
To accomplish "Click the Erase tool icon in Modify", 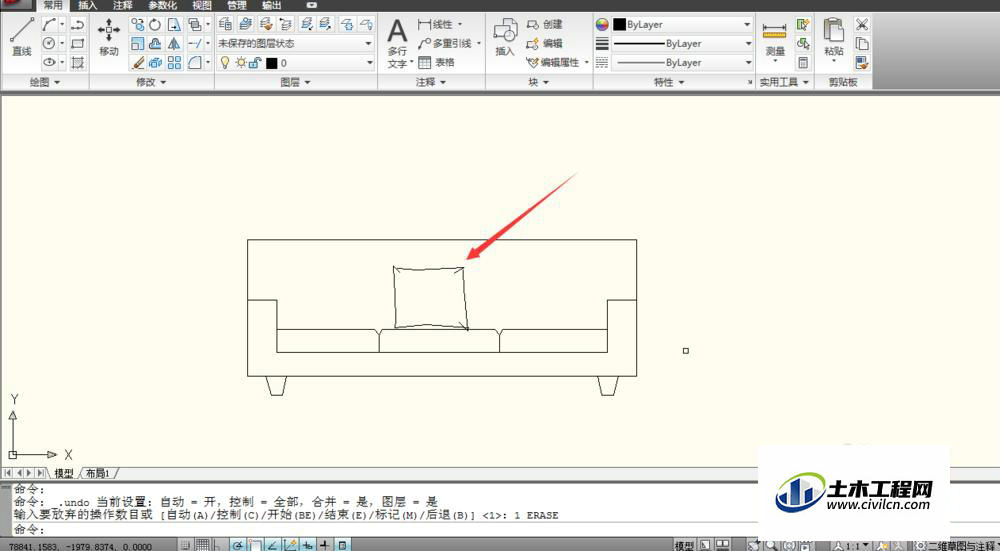I will point(137,62).
